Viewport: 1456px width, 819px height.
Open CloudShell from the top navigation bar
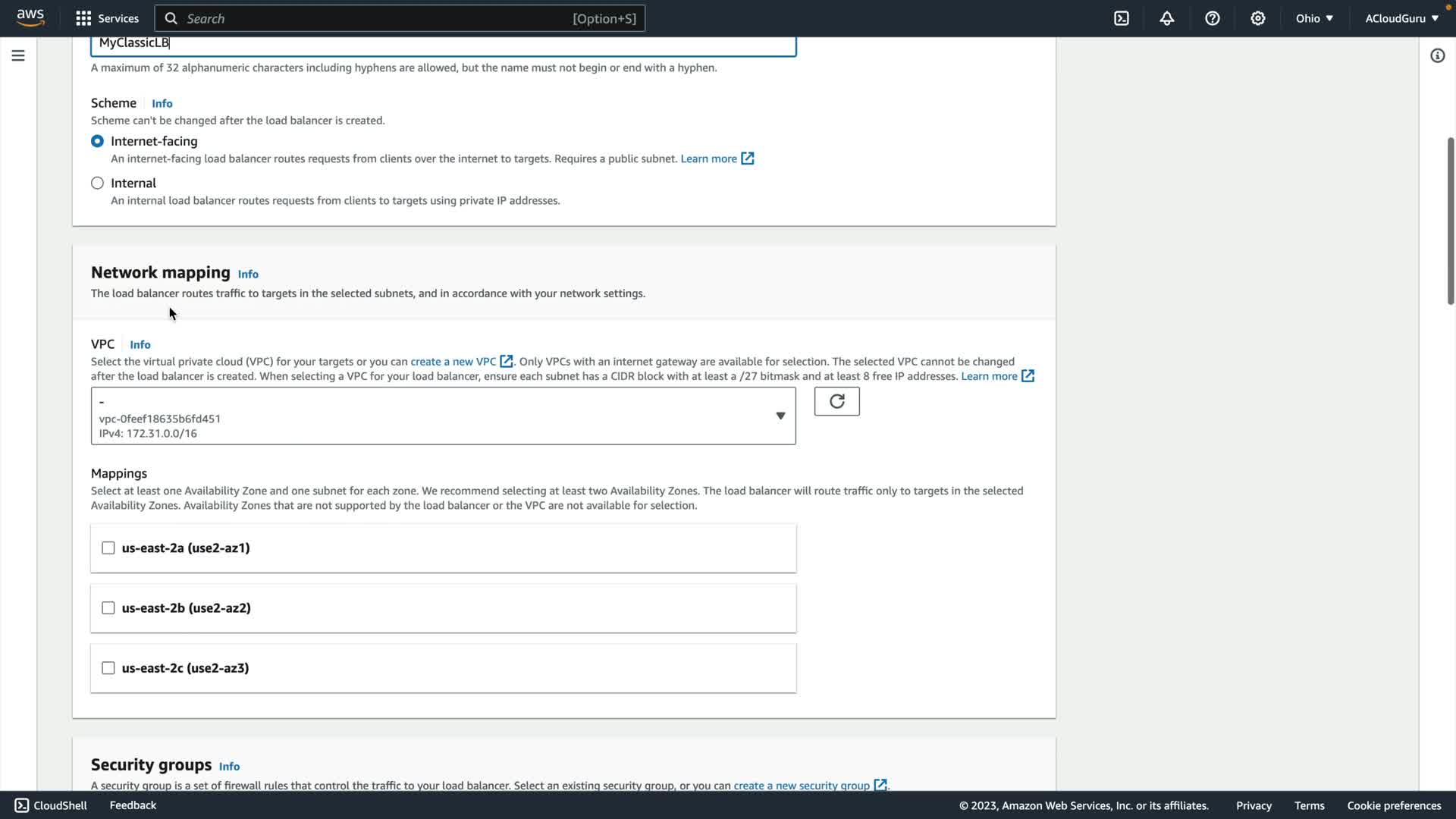click(1122, 18)
